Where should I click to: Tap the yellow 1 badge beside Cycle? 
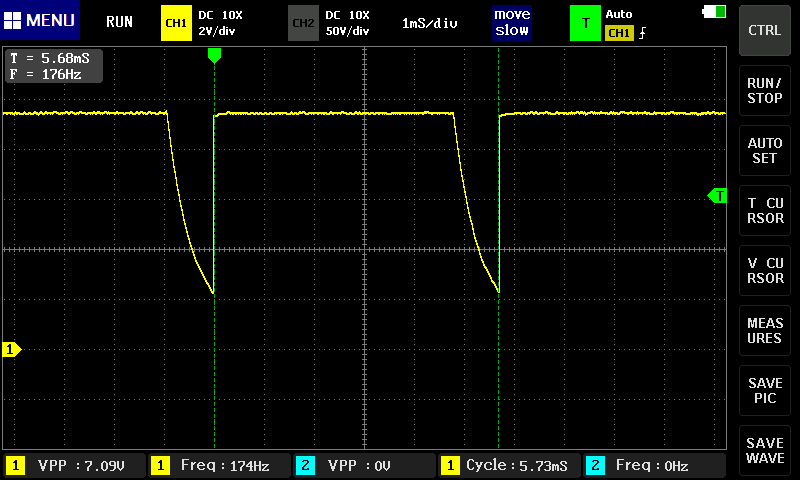[x=451, y=465]
